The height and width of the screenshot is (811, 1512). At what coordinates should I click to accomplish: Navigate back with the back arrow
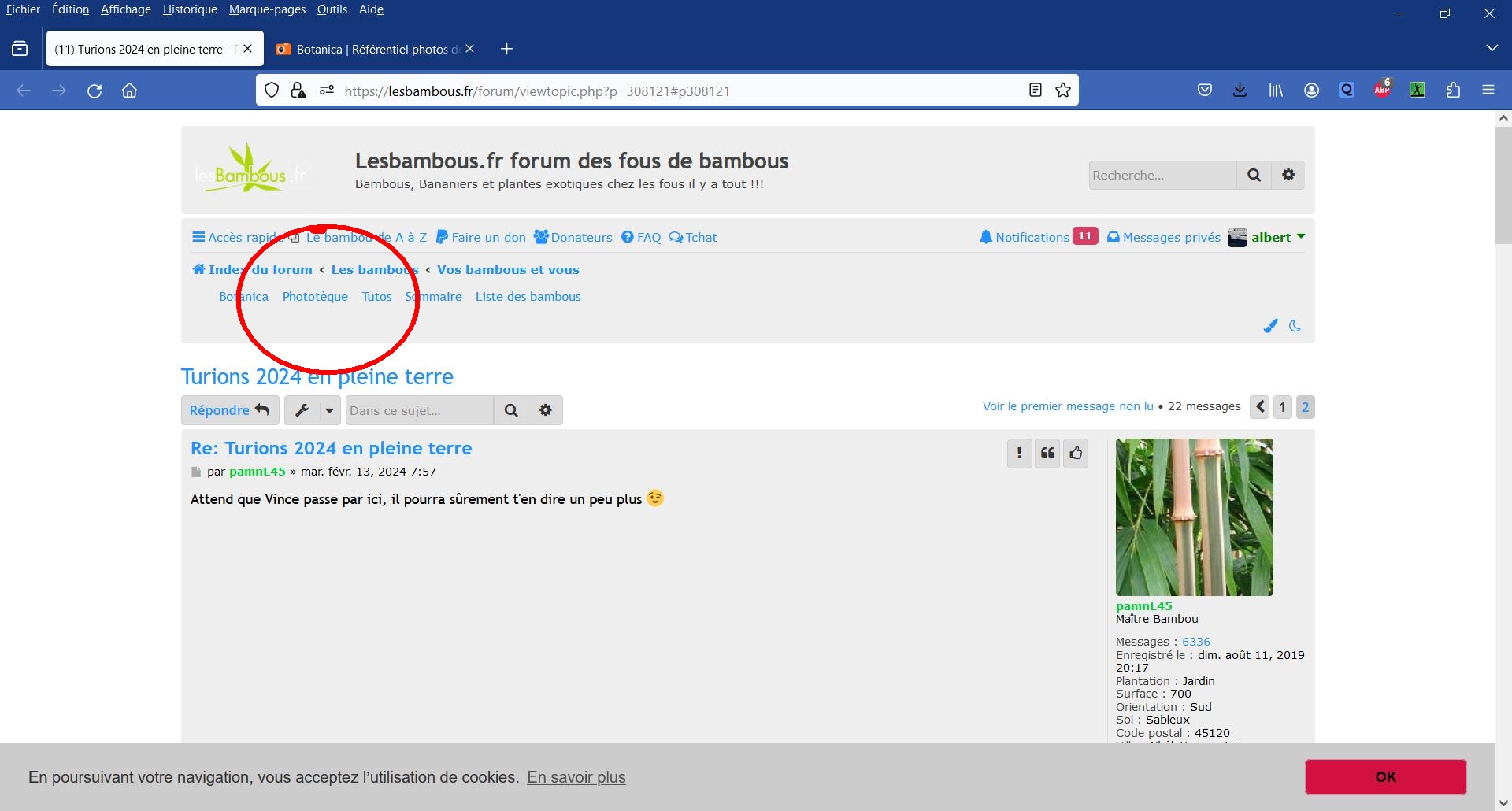(x=24, y=91)
